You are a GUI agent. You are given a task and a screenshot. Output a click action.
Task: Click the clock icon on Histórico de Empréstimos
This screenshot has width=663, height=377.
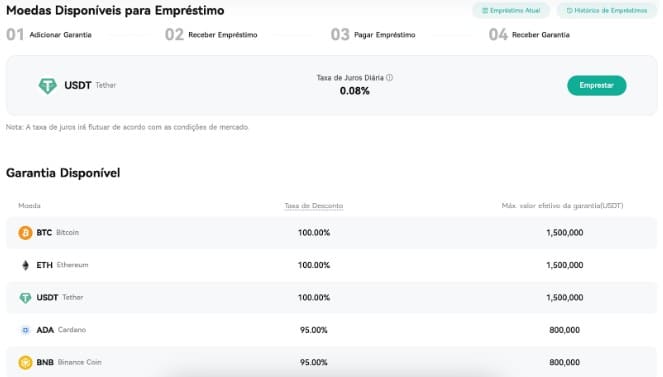click(x=569, y=11)
